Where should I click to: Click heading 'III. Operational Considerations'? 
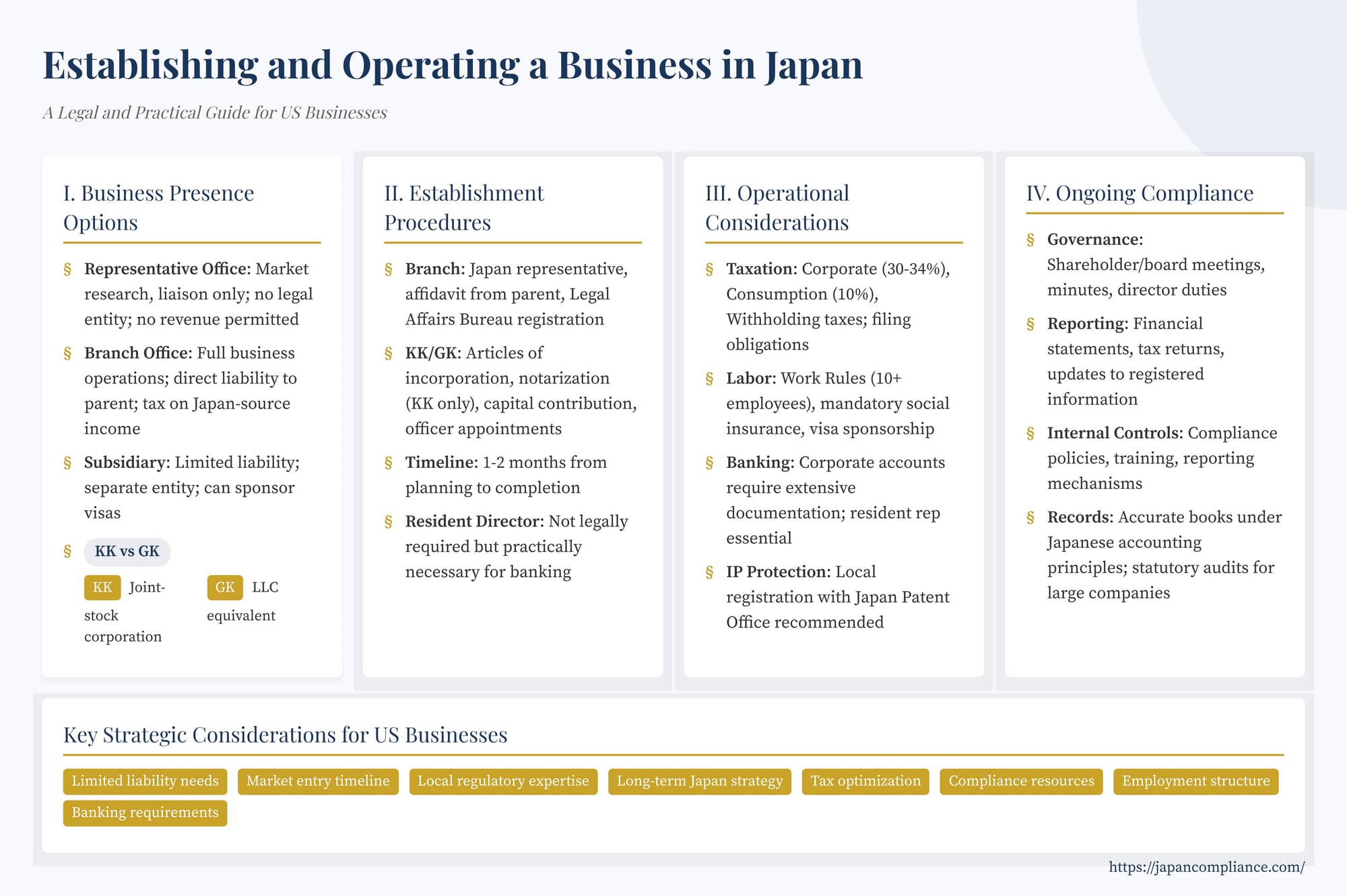tap(777, 207)
